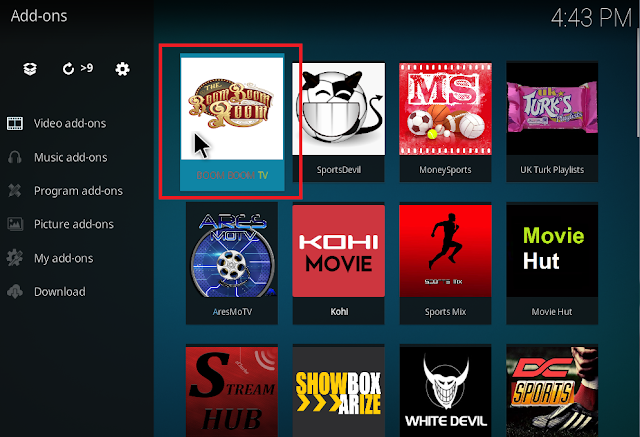The image size is (640, 437).
Task: Open the DC Sports add-on tile
Action: click(552, 392)
